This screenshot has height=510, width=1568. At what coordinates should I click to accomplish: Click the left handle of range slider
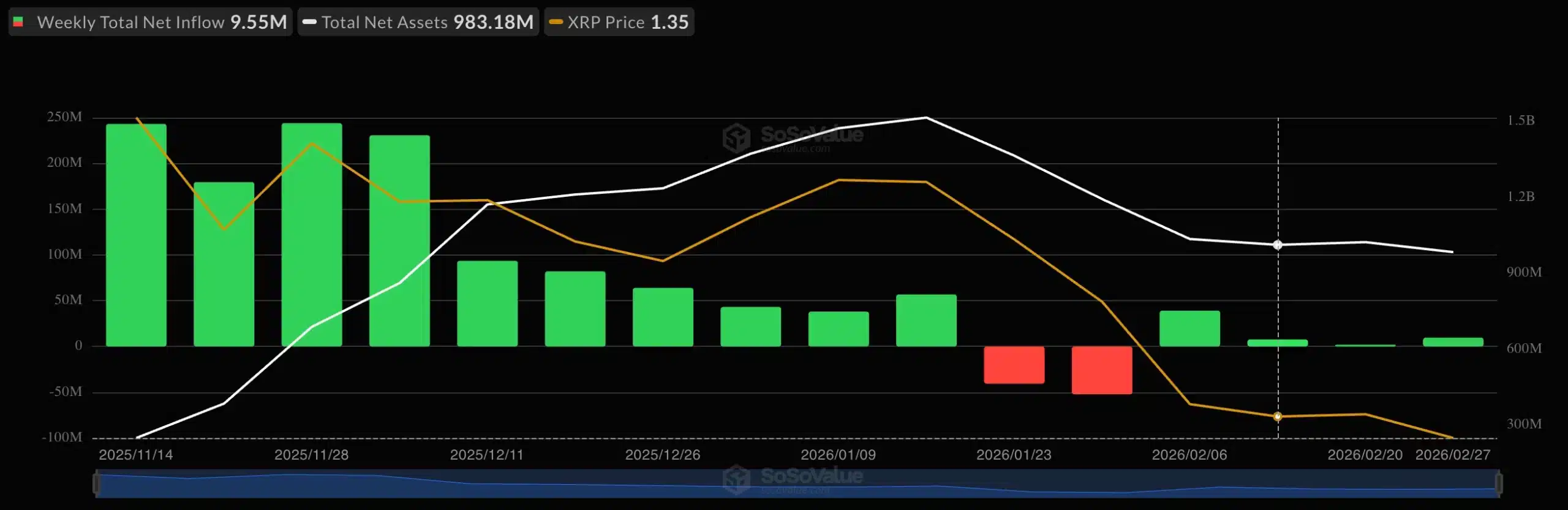coord(96,484)
